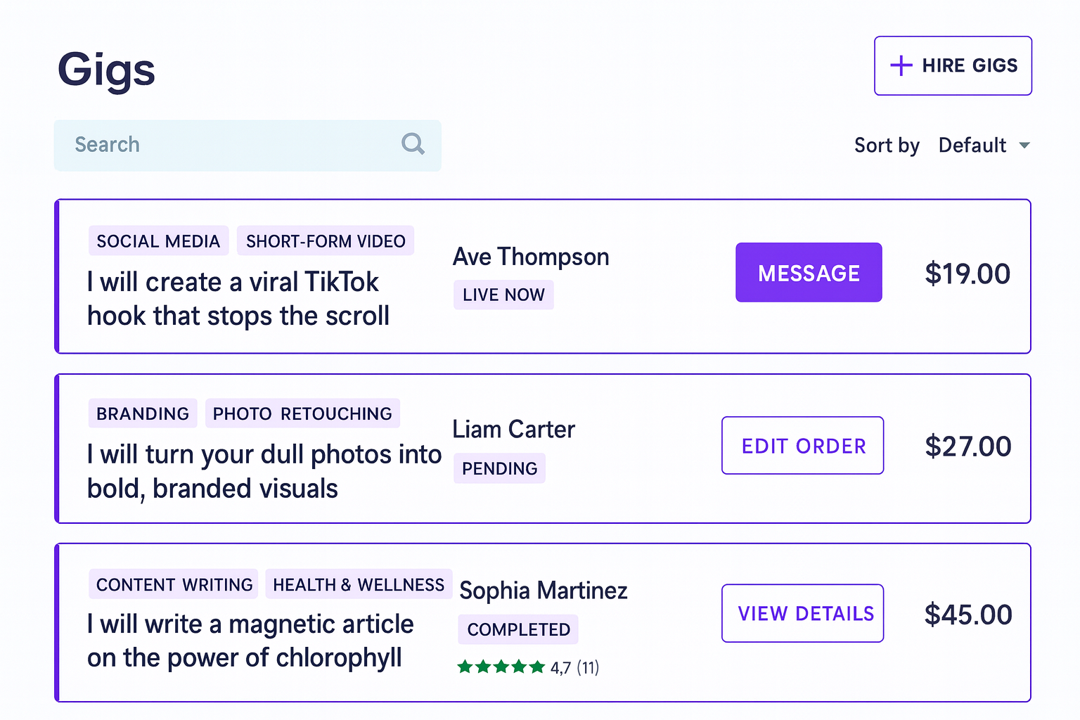This screenshot has height=720, width=1080.
Task: Click the search magnifier icon
Action: pyautogui.click(x=413, y=144)
